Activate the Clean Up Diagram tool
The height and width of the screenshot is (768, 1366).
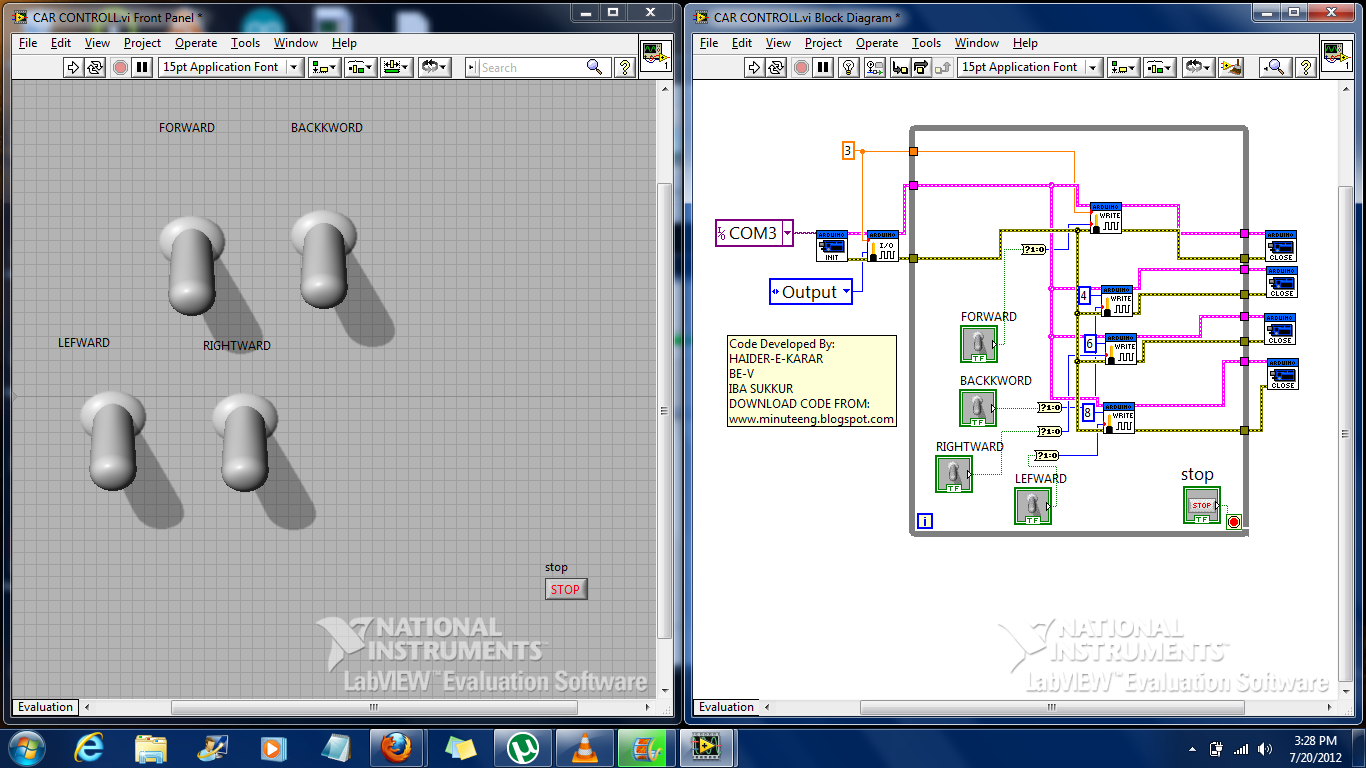tap(1232, 67)
